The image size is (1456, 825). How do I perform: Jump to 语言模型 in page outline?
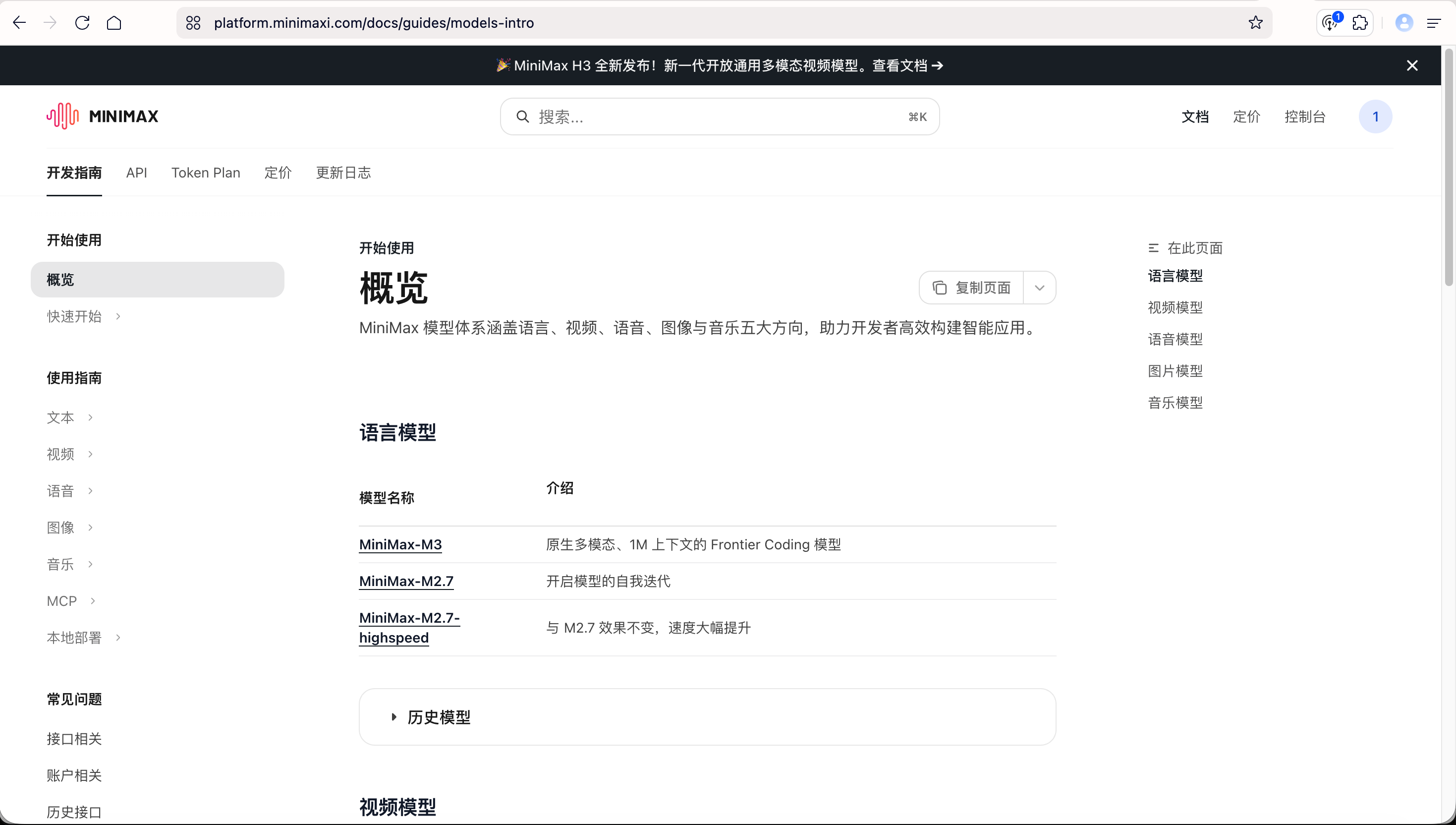click(x=1175, y=276)
